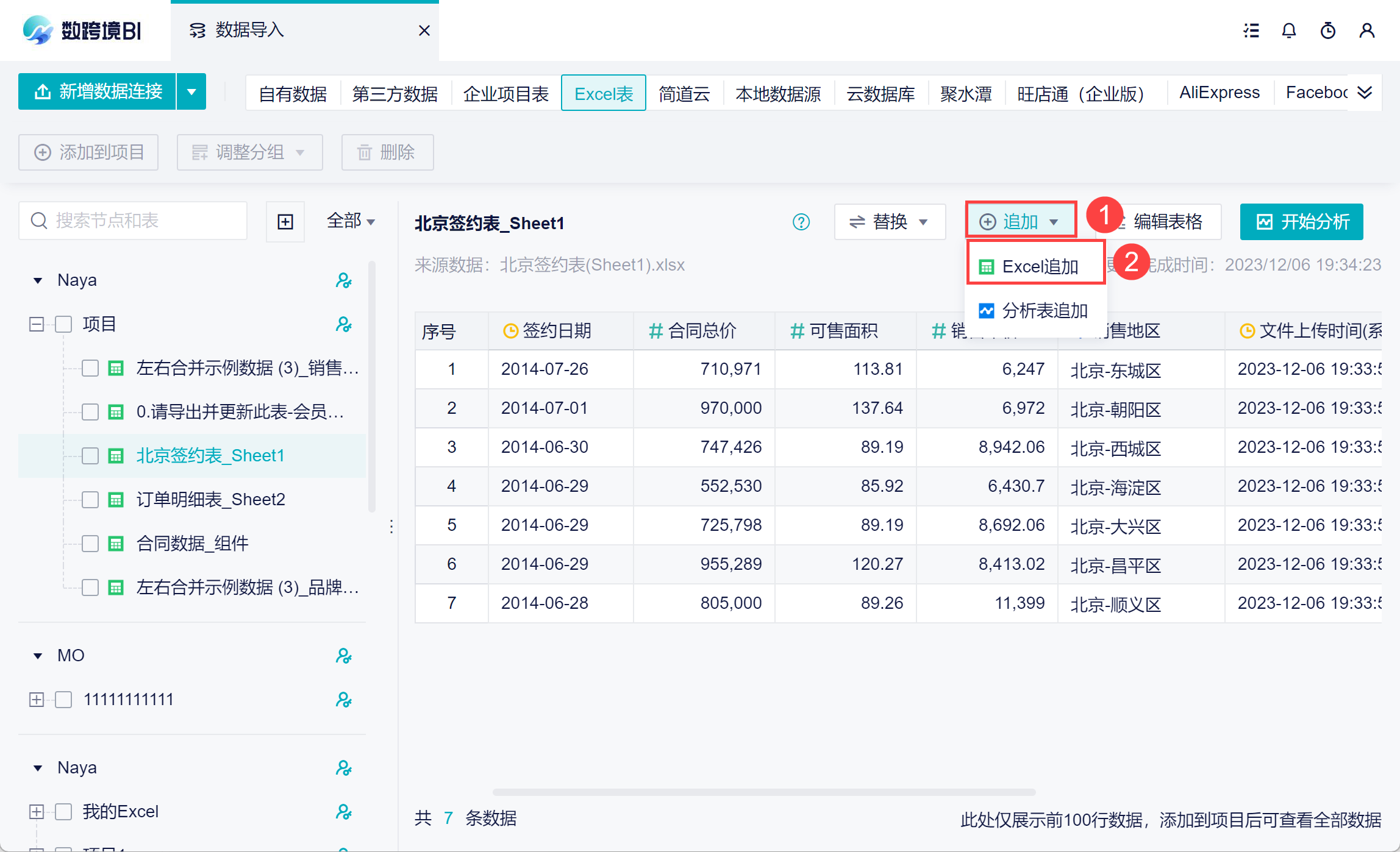Image resolution: width=1400 pixels, height=852 pixels.
Task: Click the help question mark icon
Action: point(801,222)
